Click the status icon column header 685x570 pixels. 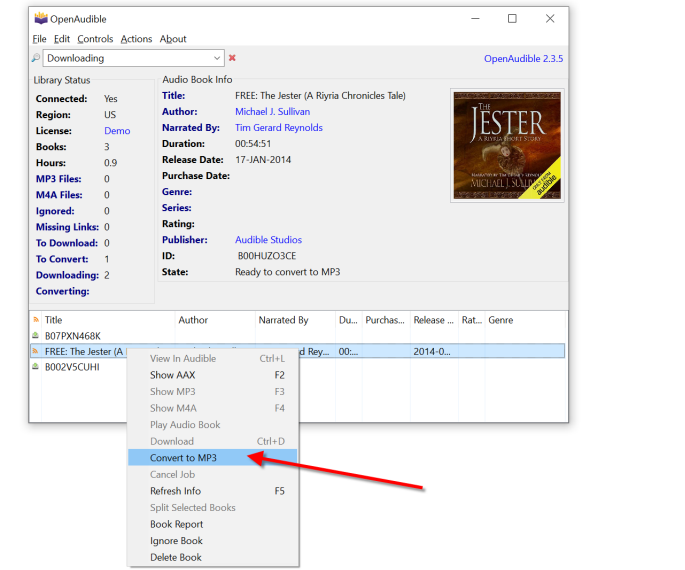(x=36, y=320)
